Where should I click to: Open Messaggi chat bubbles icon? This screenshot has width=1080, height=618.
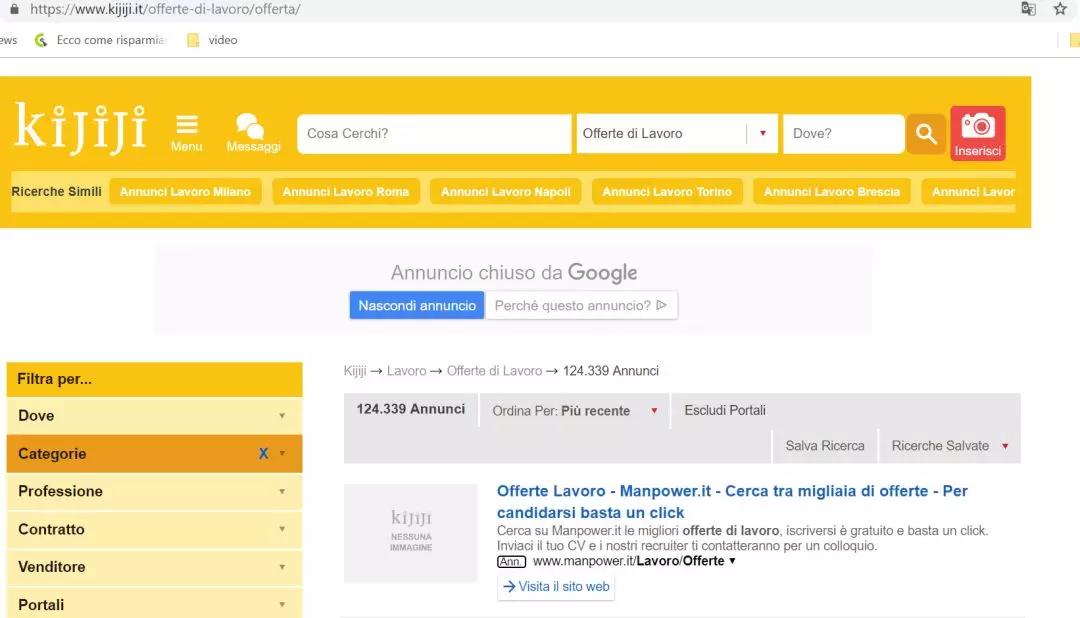[251, 127]
